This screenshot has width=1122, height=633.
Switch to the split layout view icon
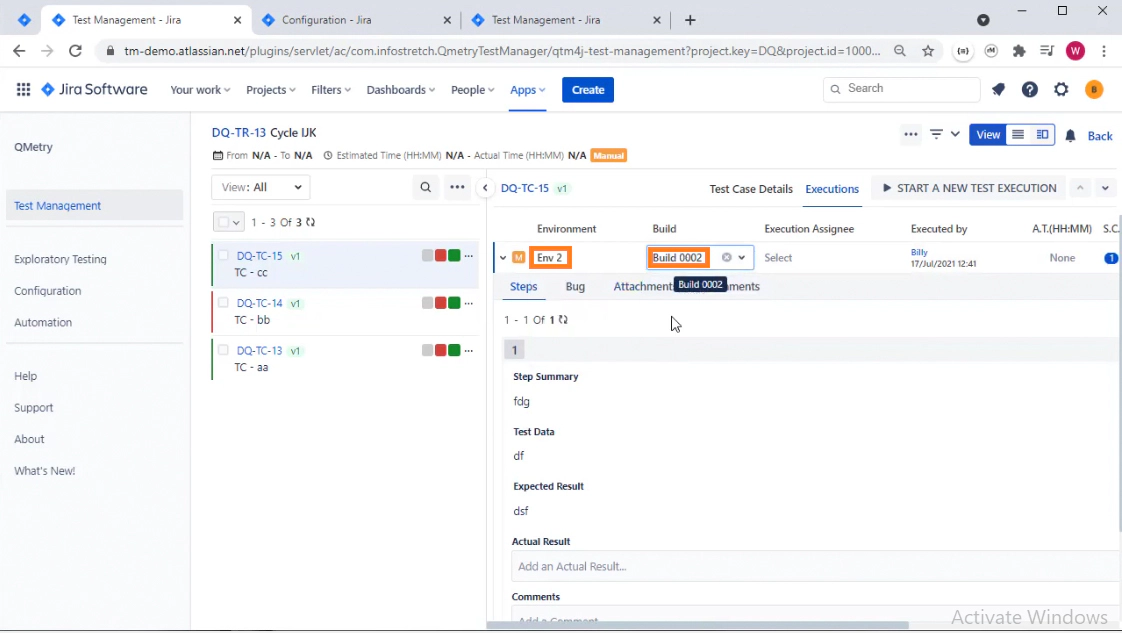coord(1042,135)
